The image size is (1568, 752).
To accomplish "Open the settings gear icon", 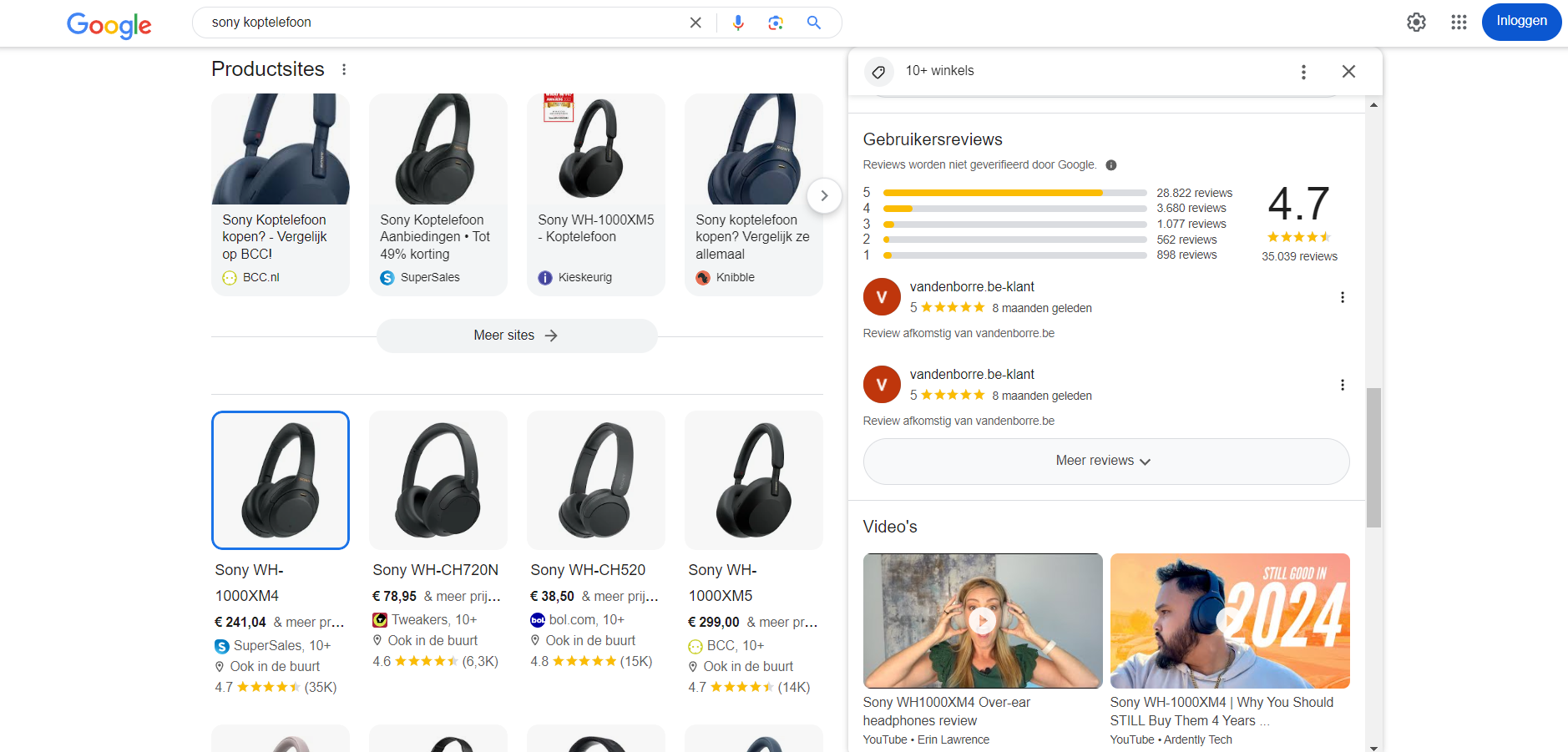I will [x=1416, y=23].
